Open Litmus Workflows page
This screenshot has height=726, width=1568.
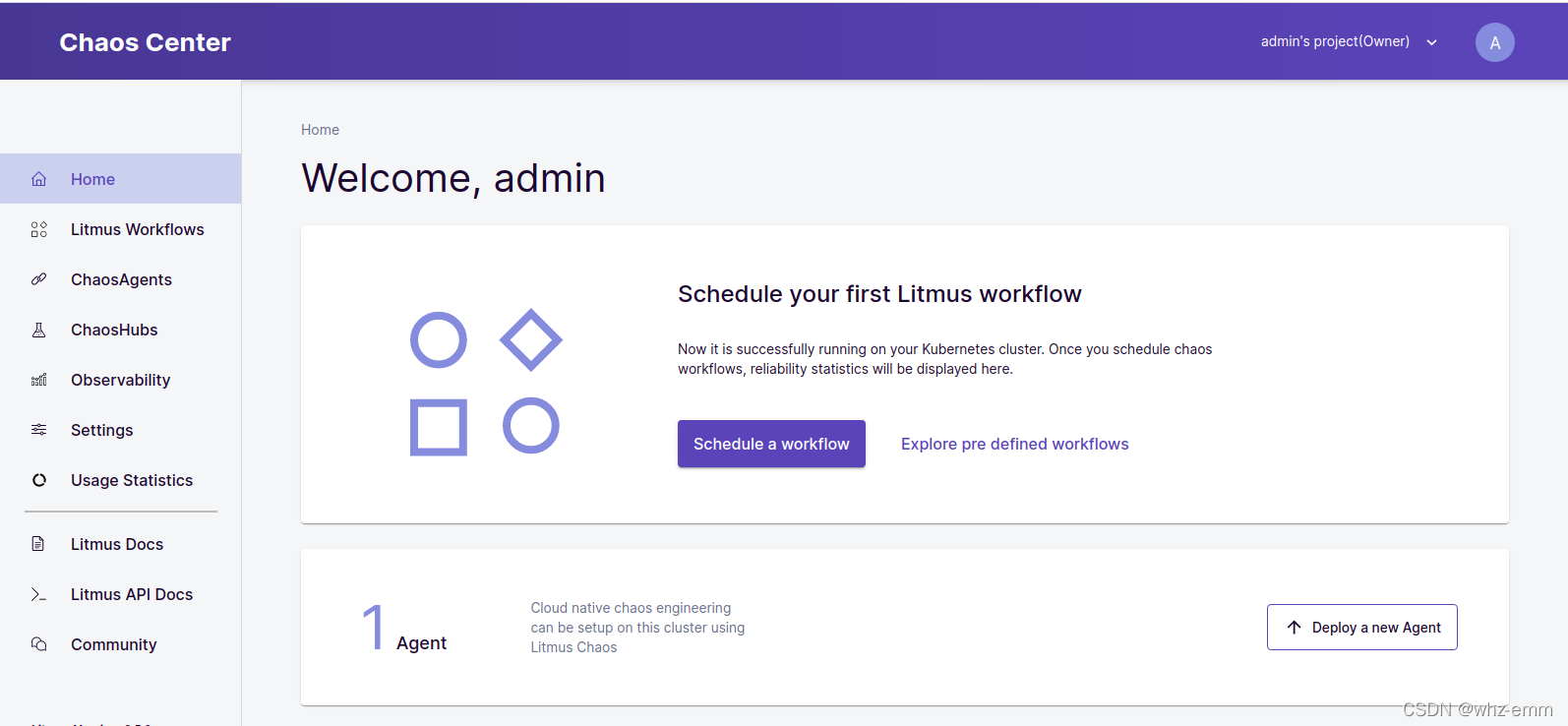120,229
